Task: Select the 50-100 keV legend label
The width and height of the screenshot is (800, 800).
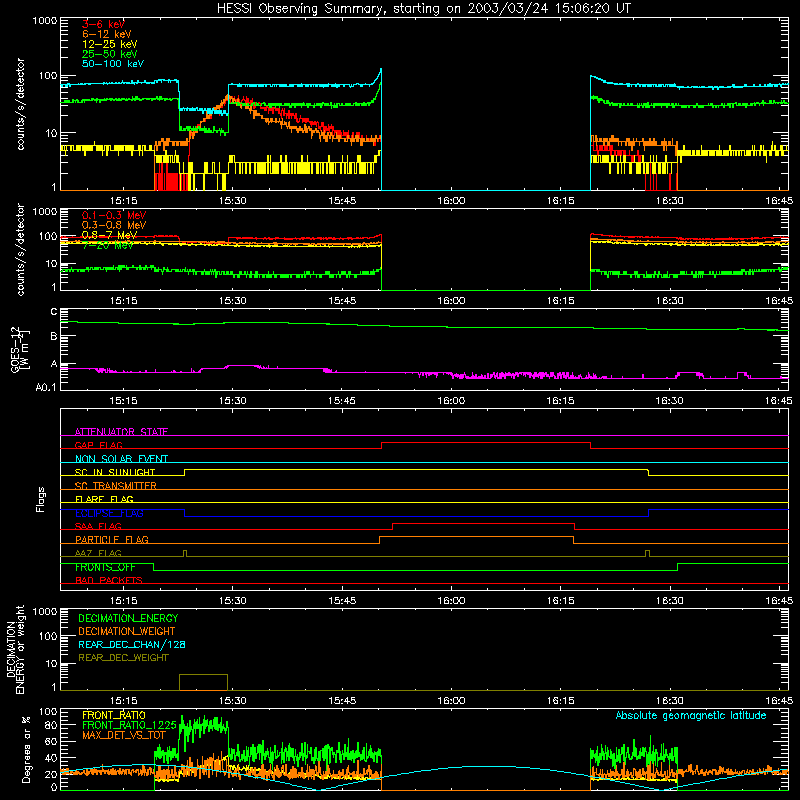Action: [x=113, y=64]
